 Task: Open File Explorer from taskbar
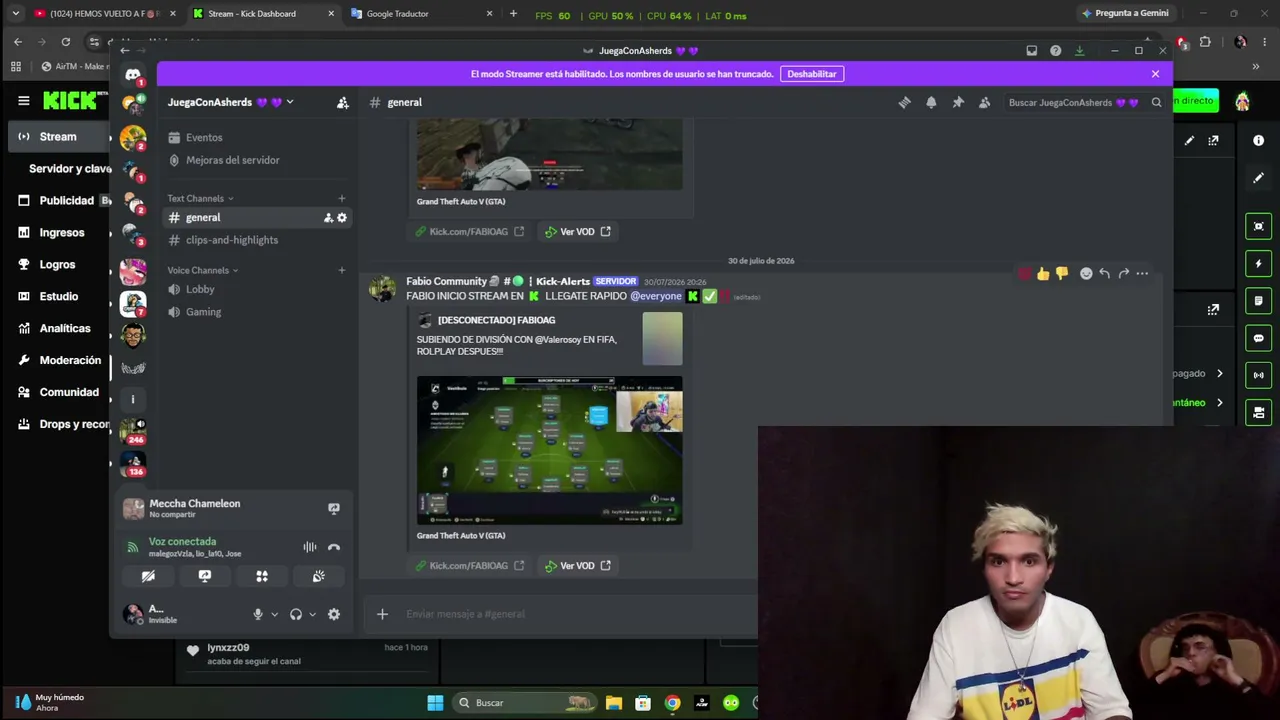614,703
